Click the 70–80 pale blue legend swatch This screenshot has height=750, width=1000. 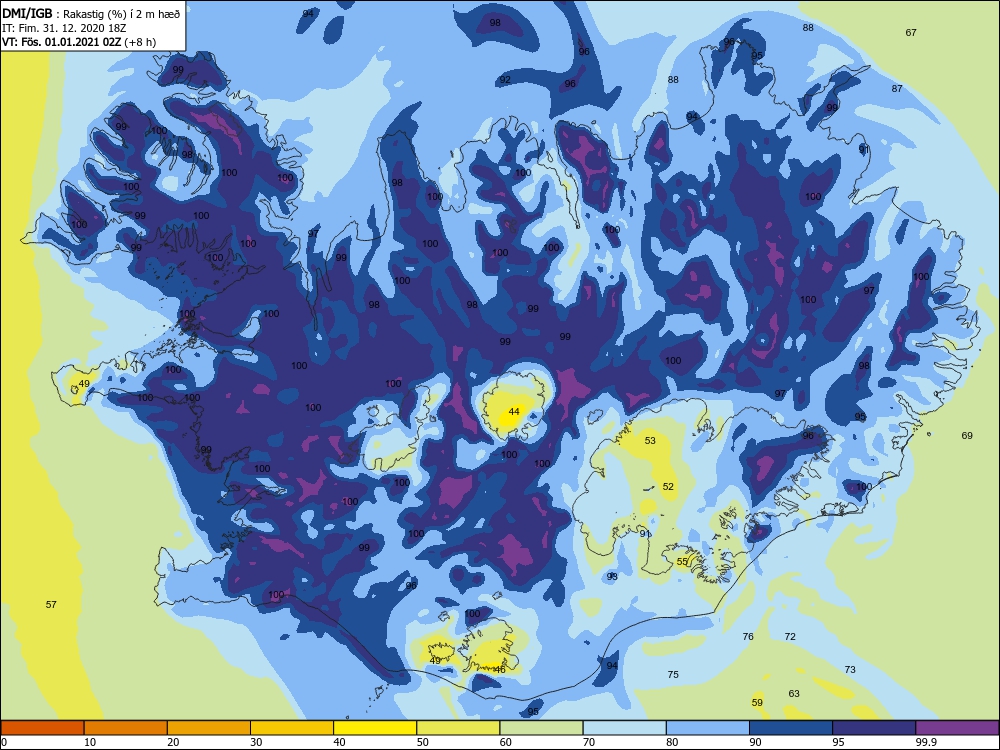pos(624,728)
